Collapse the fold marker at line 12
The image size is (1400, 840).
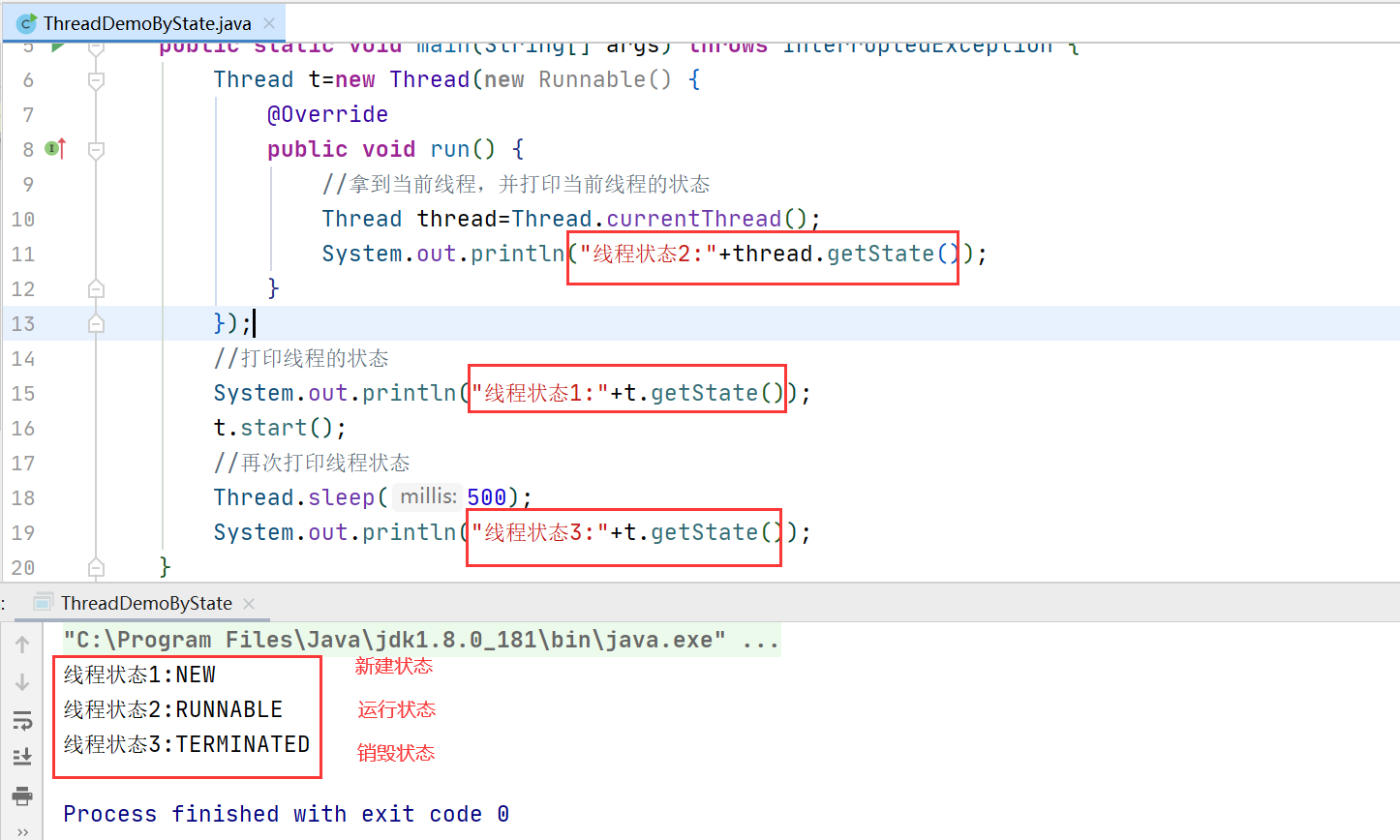point(96,288)
